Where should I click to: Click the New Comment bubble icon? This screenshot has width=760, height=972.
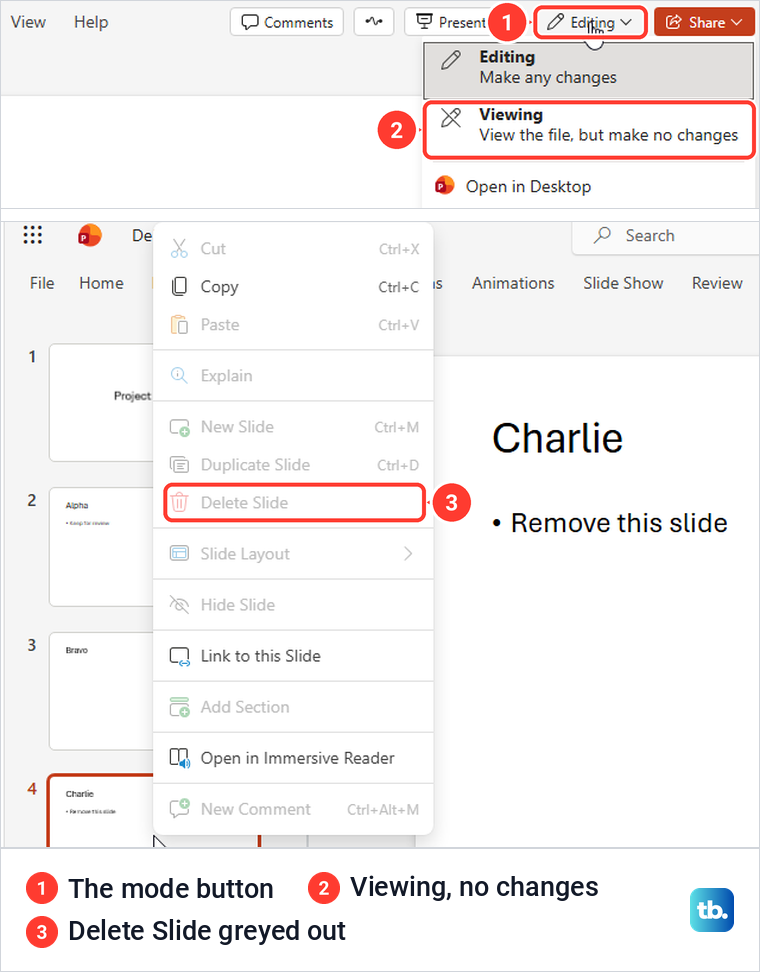tap(180, 808)
